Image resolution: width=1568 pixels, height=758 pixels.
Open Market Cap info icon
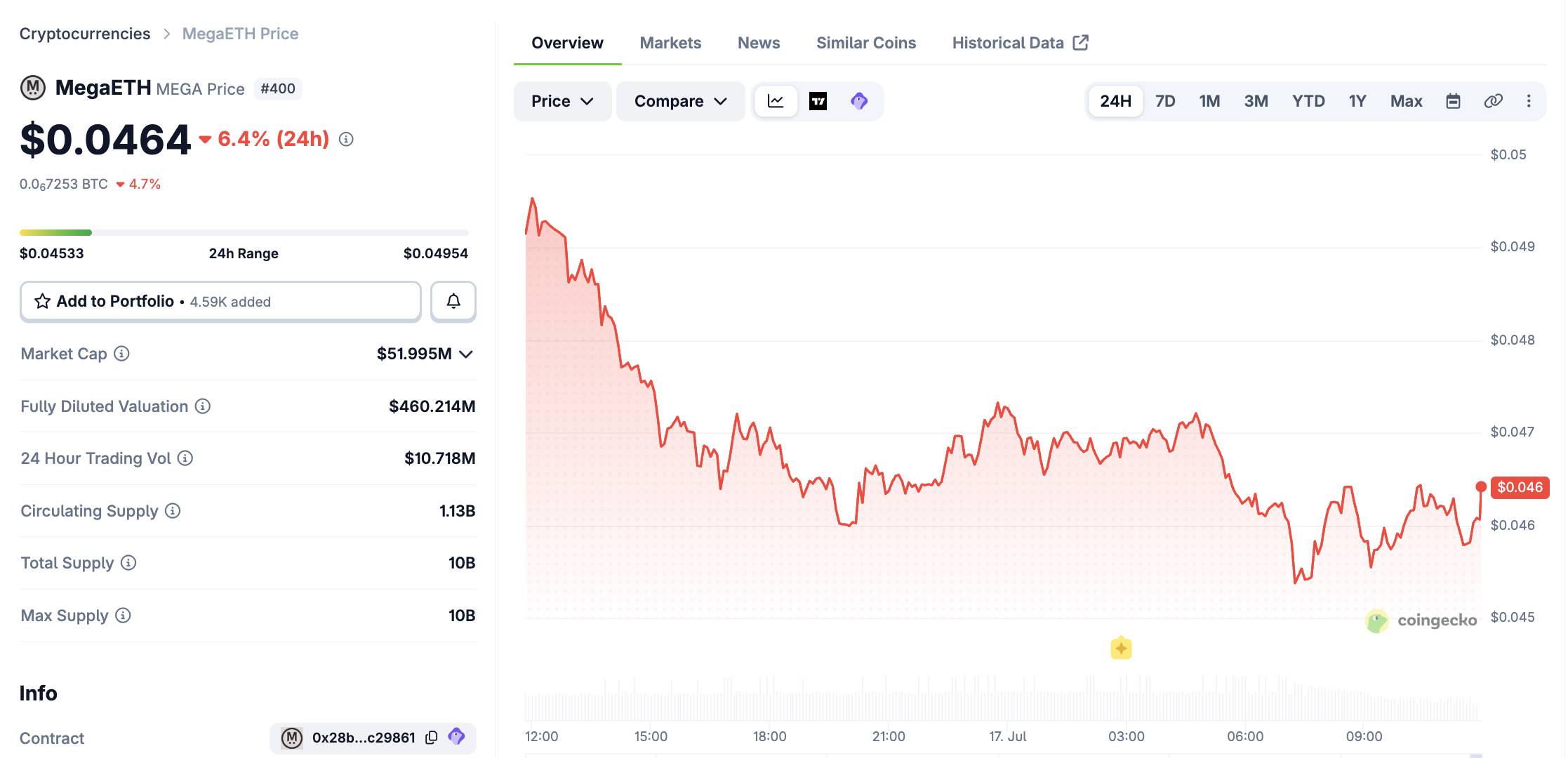(121, 354)
